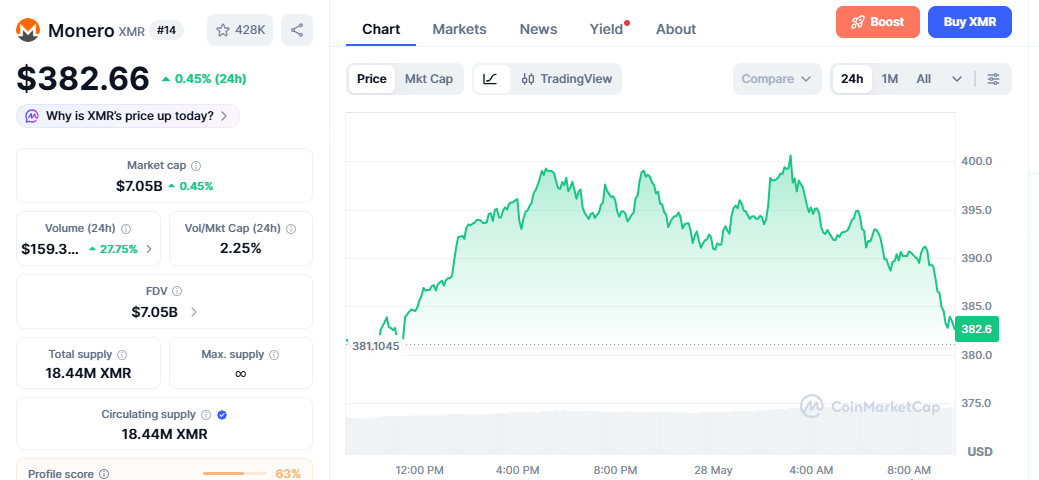Click the chart settings sliders icon
This screenshot has width=1039, height=480.
point(993,79)
